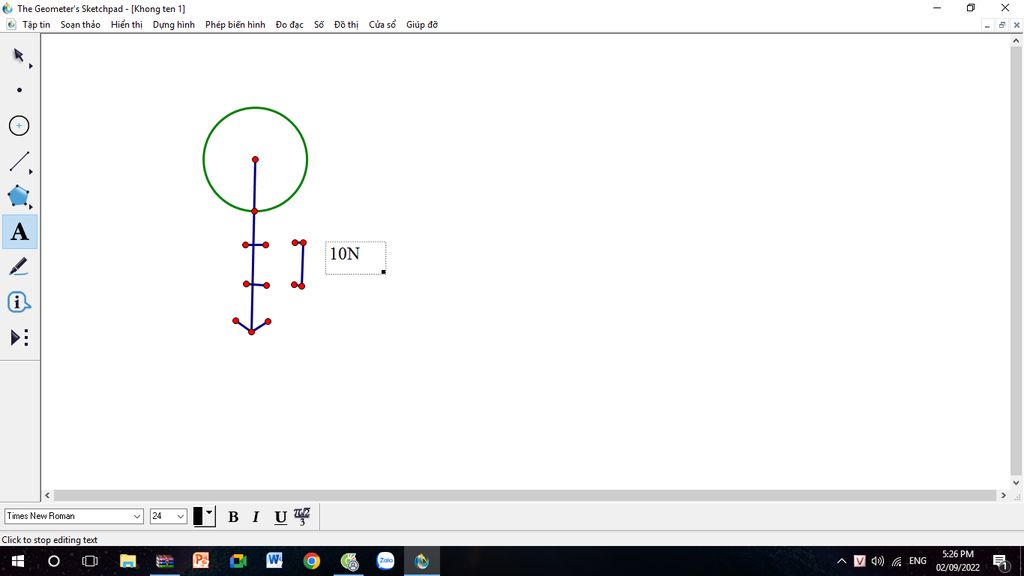Click the Unikey V tray icon
Image resolution: width=1024 pixels, height=576 pixels.
click(859, 561)
